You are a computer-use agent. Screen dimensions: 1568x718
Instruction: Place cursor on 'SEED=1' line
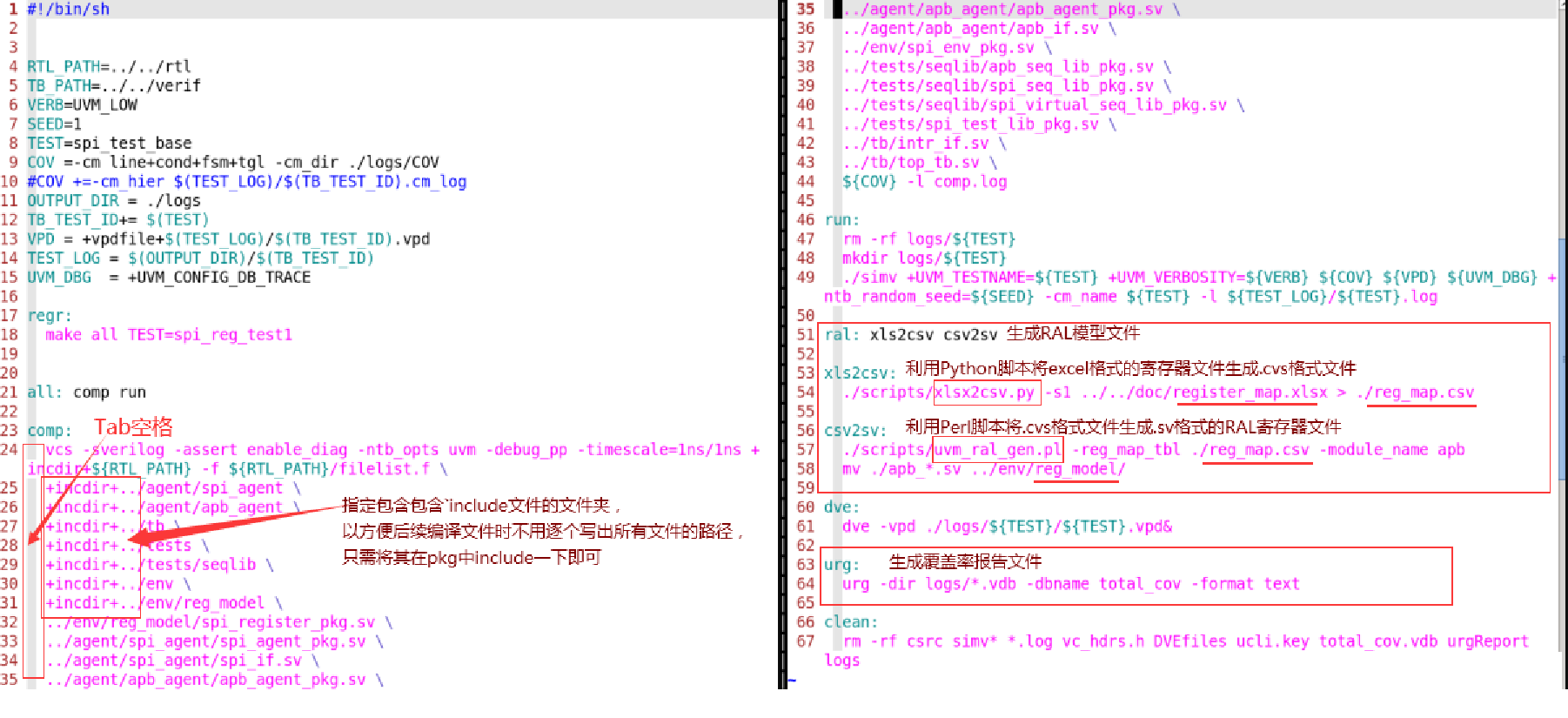[54, 124]
